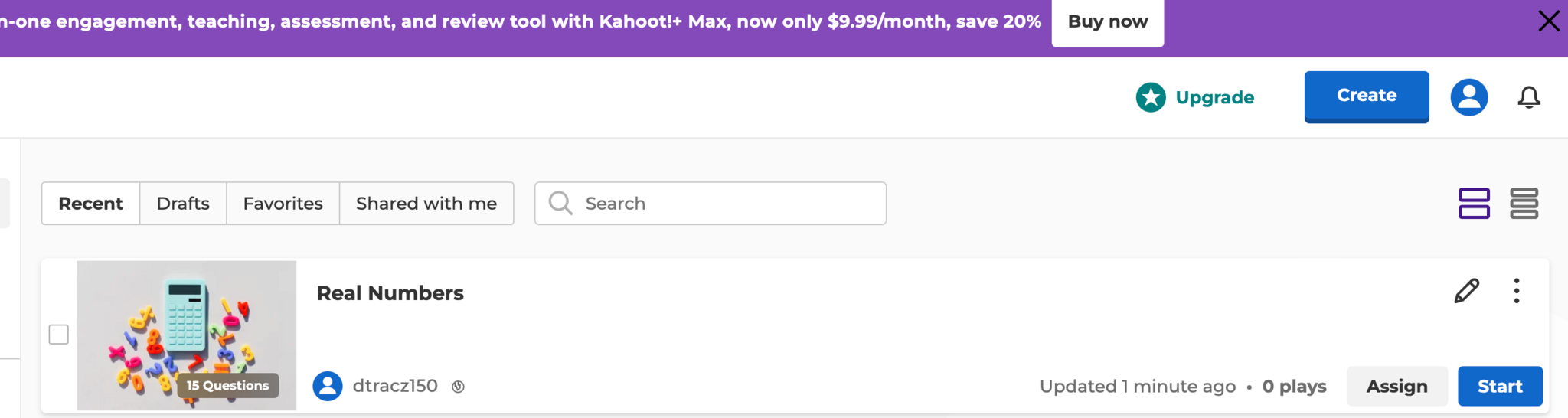Image resolution: width=1568 pixels, height=418 pixels.
Task: Start the Real Numbers kahoot
Action: (1499, 386)
